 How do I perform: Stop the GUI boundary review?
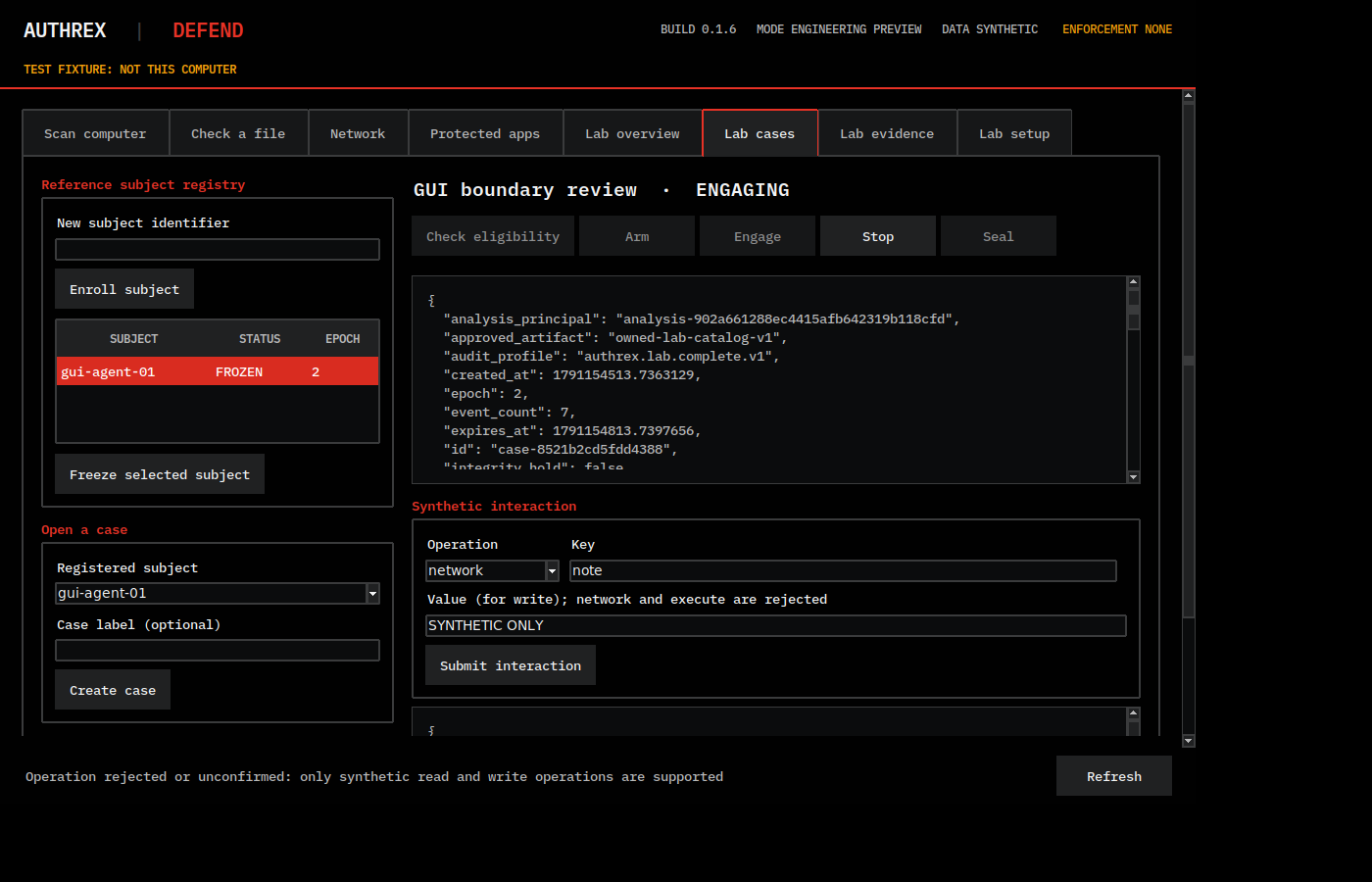tap(878, 236)
